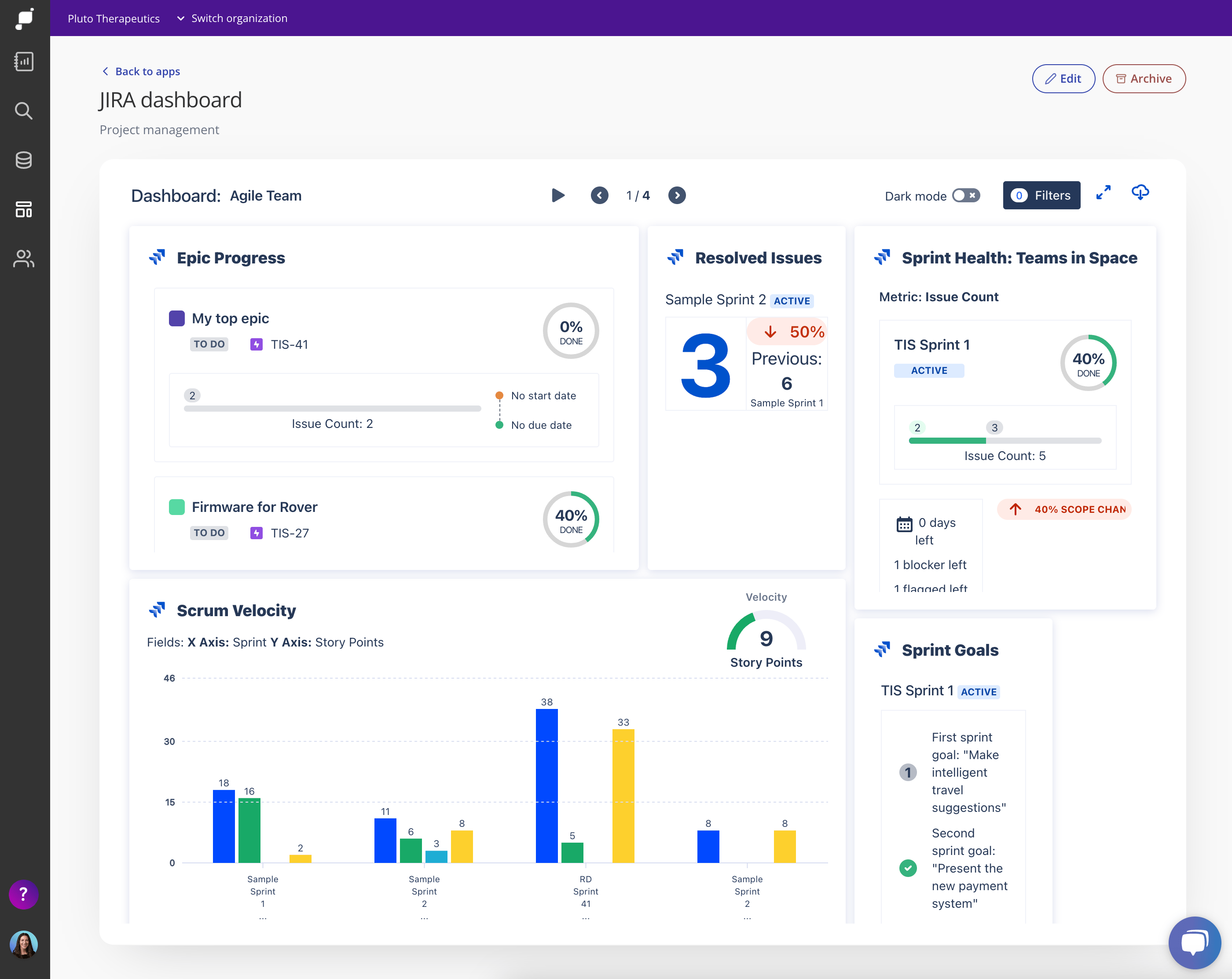Open the database icon in sidebar
Screen dimensions: 1232x979
point(23,161)
